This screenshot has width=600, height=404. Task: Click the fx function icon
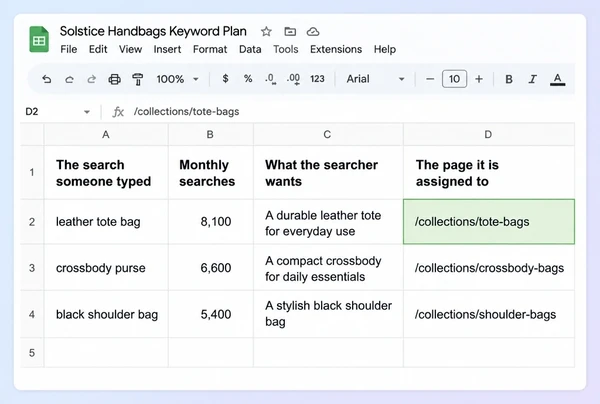click(118, 112)
